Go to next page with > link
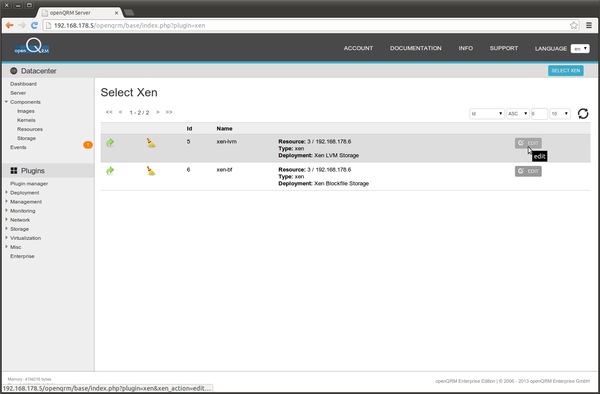600x394 pixels. click(158, 112)
